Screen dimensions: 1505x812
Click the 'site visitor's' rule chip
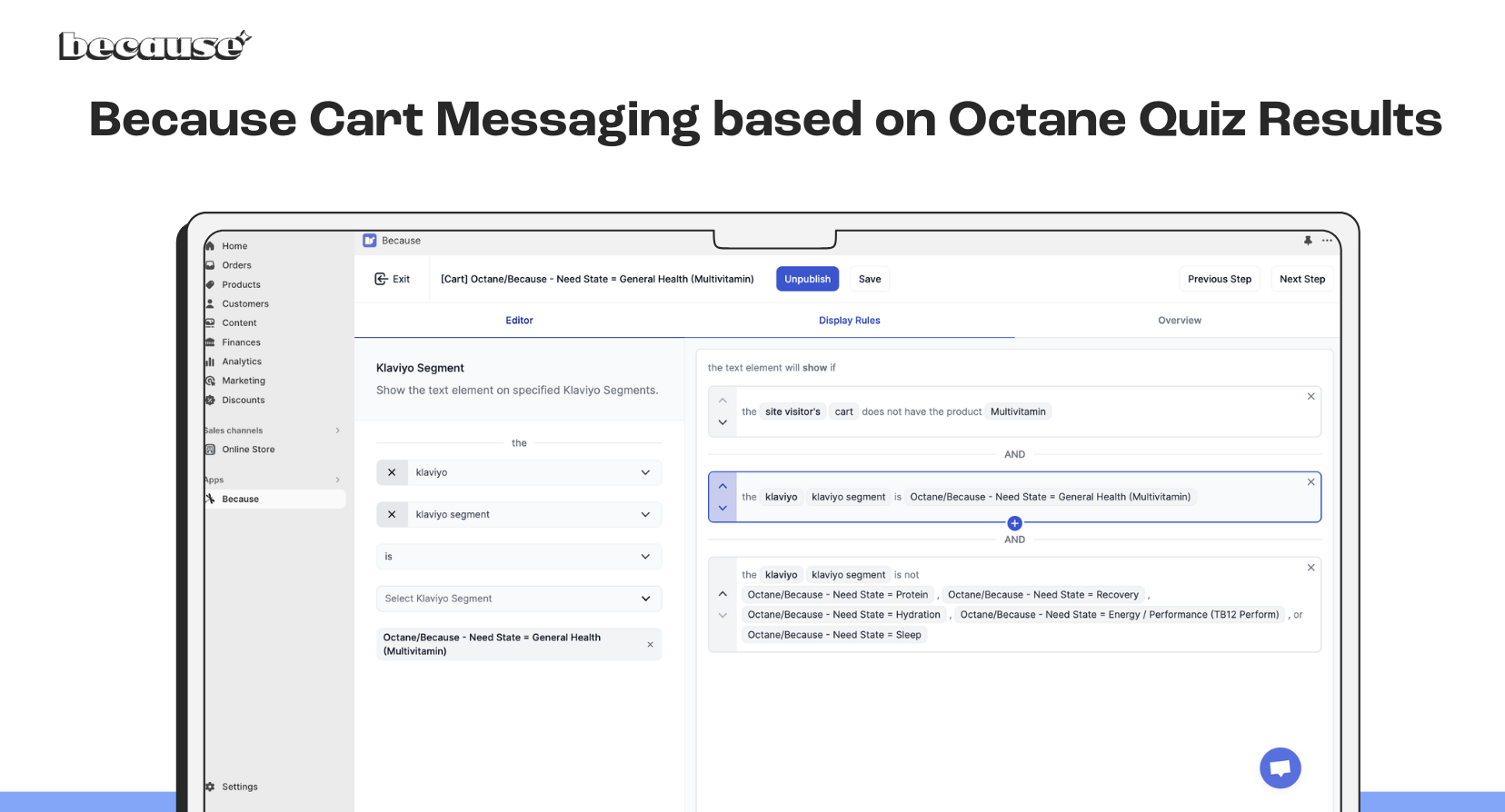(792, 411)
